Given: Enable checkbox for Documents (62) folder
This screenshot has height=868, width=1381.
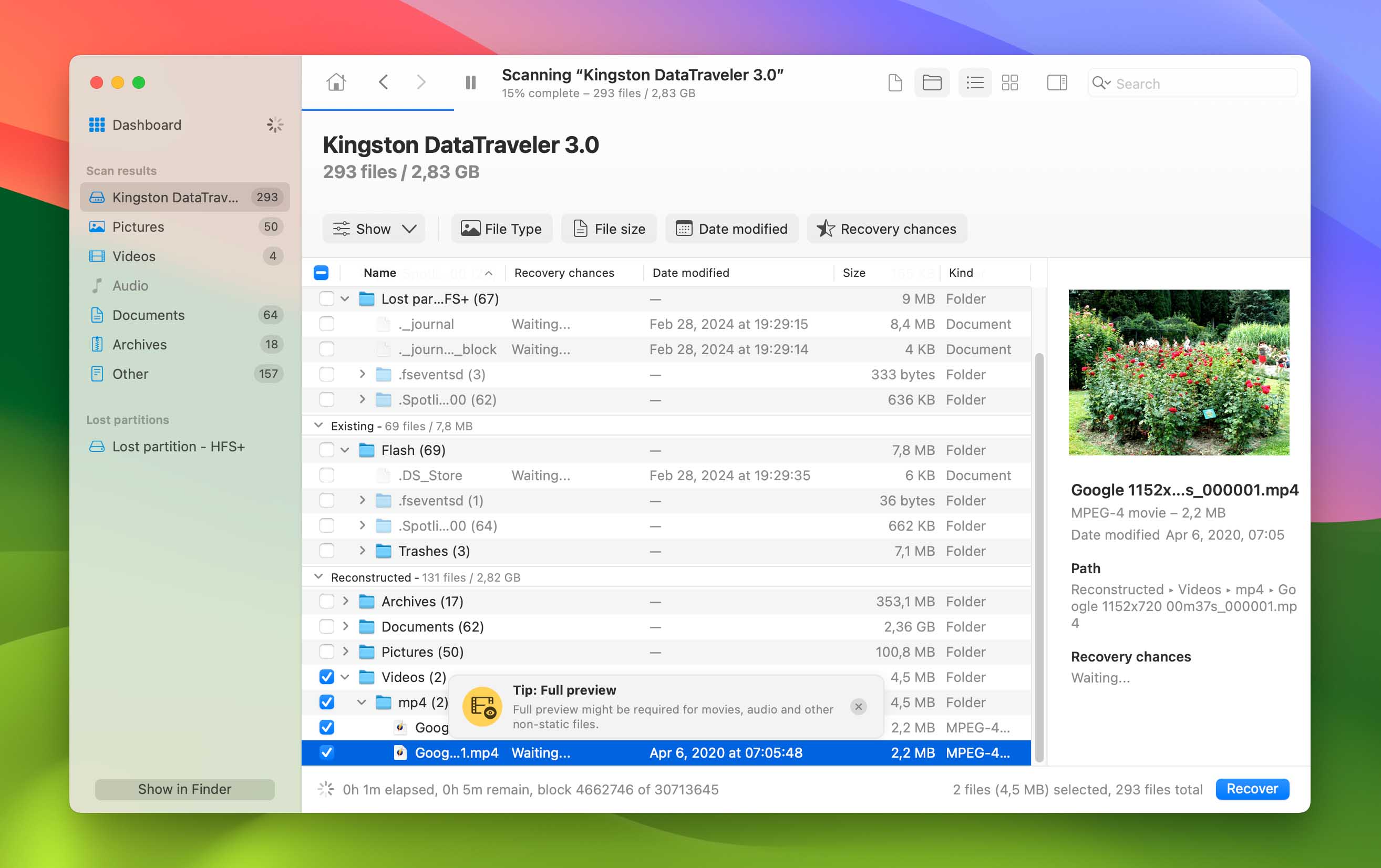Looking at the screenshot, I should pos(326,626).
